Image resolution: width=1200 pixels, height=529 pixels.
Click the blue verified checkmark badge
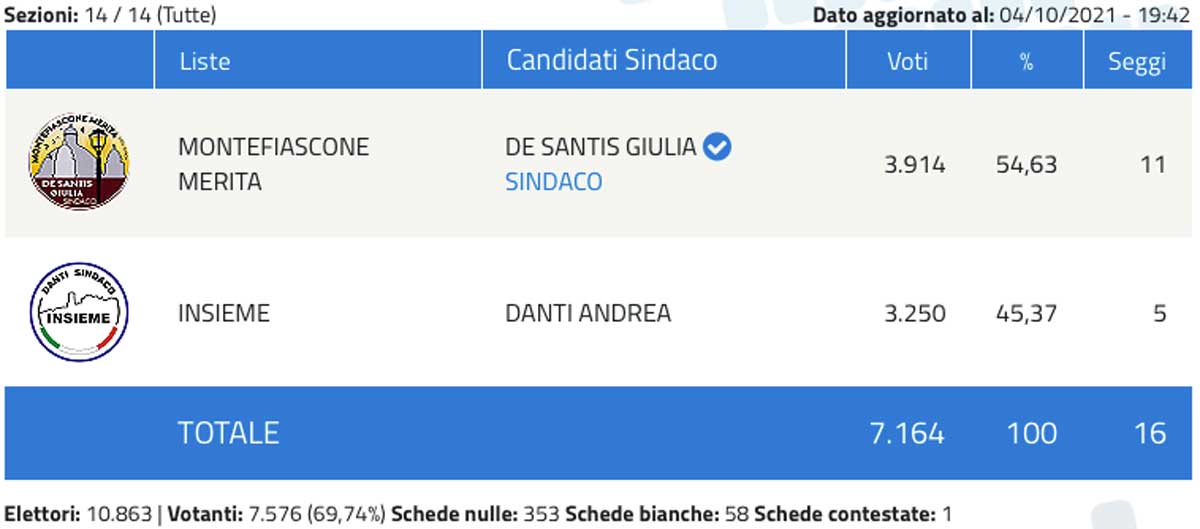(x=717, y=147)
